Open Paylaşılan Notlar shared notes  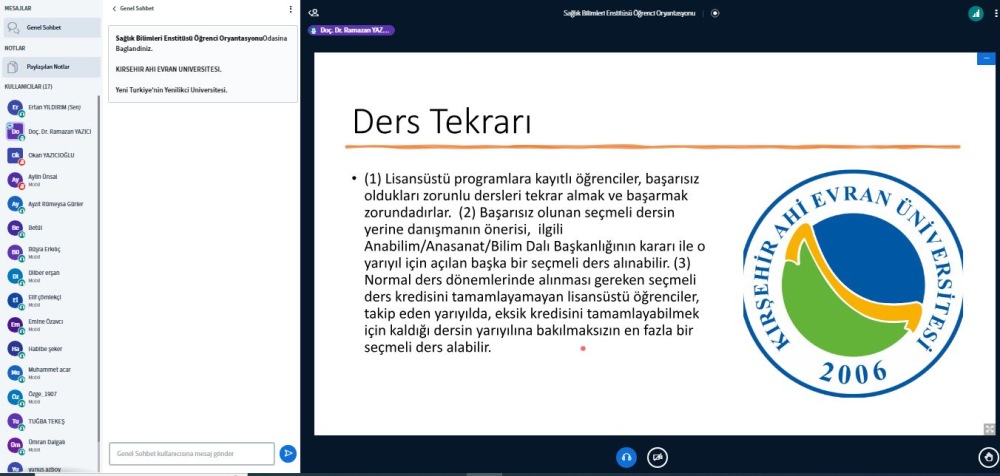coord(52,67)
